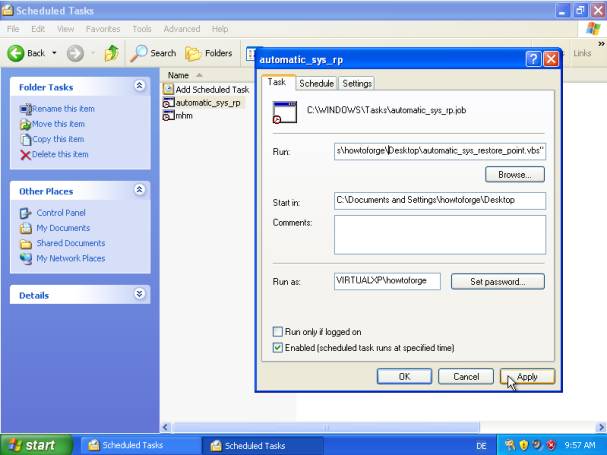Viewport: 607px width, 455px height.
Task: Click Copy this item icon
Action: tap(26, 139)
